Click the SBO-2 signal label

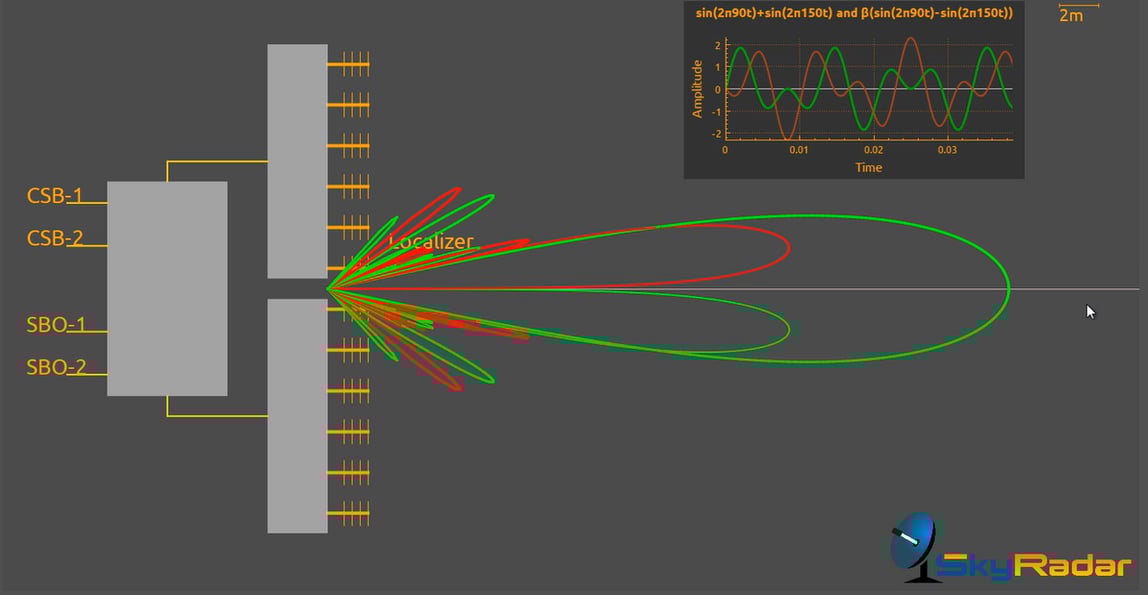point(55,366)
